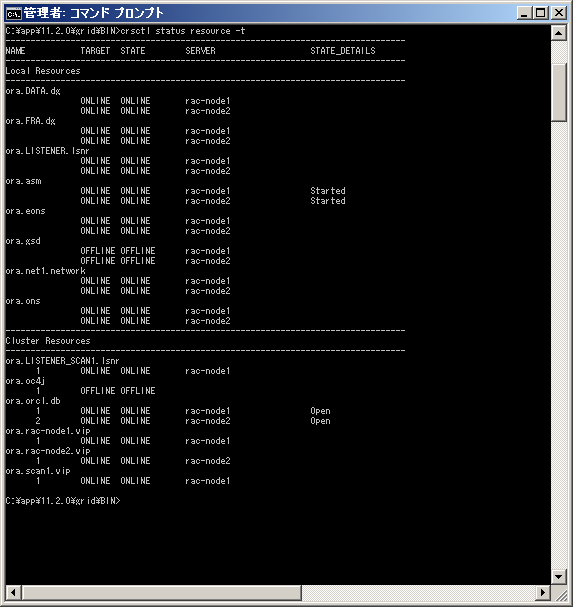This screenshot has height=607, width=573.
Task: Click the horizontal scrollbar right arrow
Action: tap(543, 592)
